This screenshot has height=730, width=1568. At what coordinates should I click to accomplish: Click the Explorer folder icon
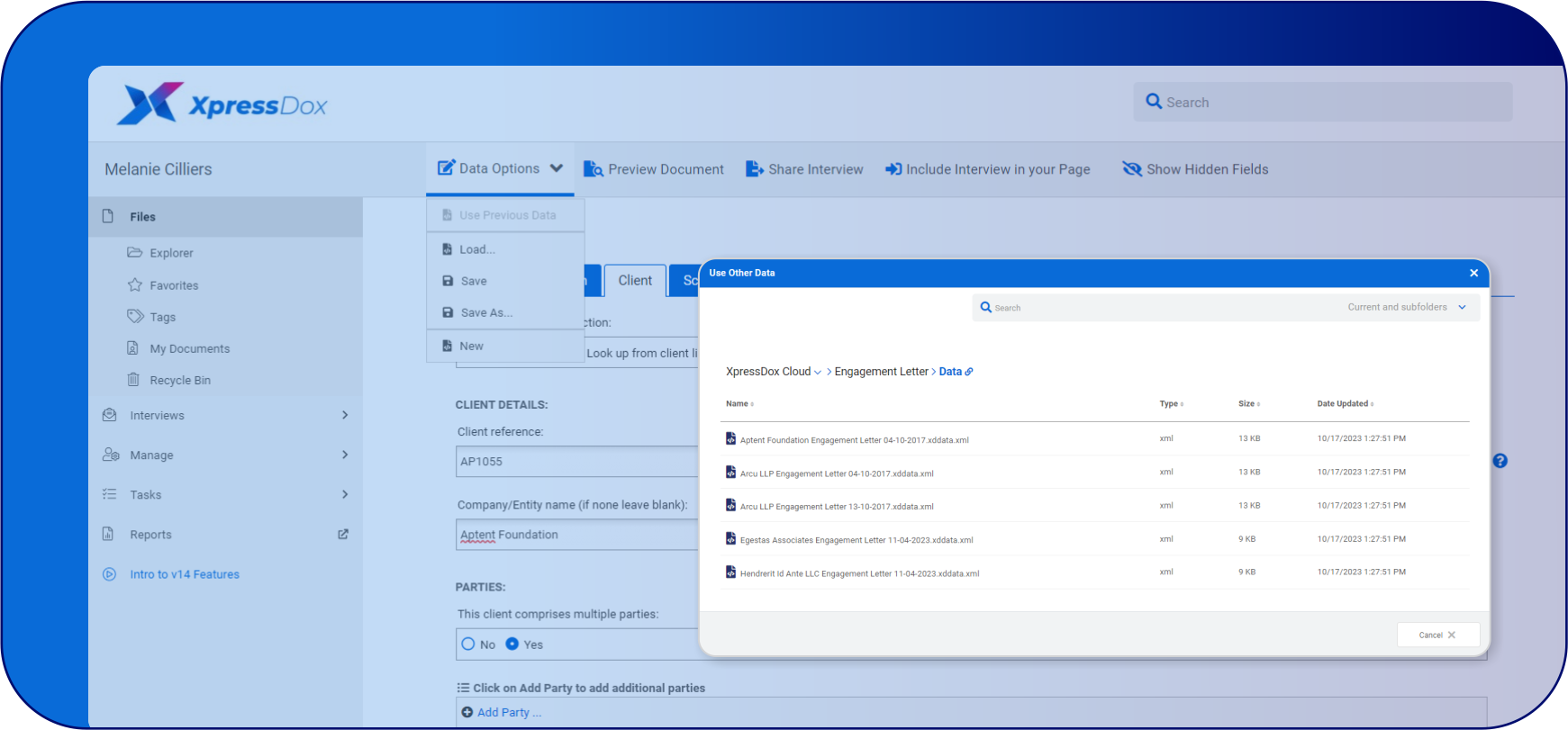click(x=135, y=252)
